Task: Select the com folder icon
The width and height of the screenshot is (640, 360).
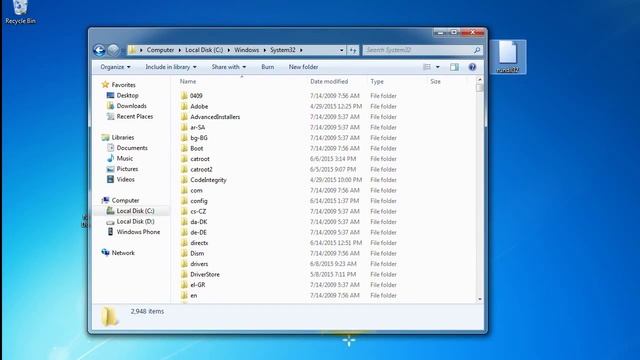Action: tap(184, 191)
